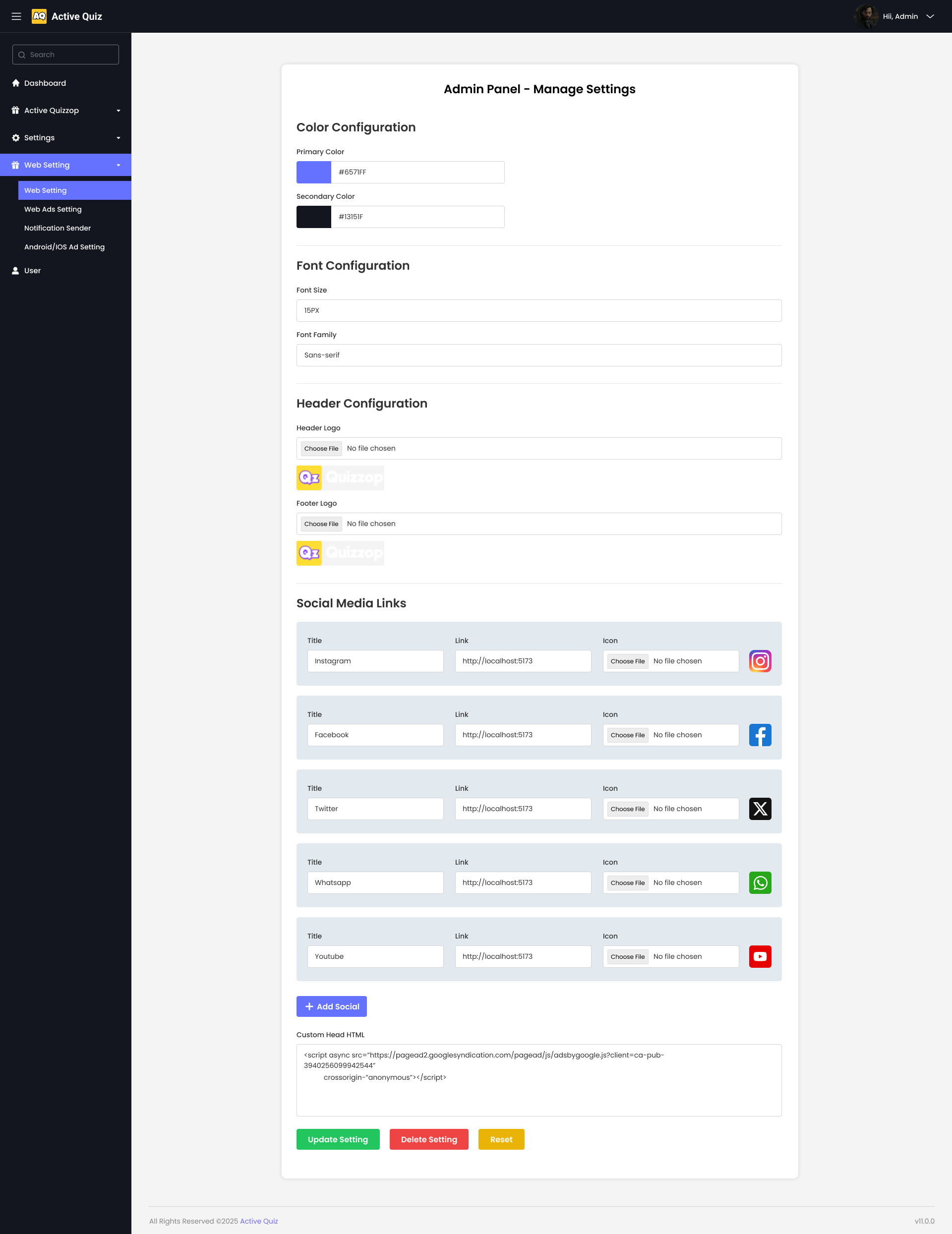This screenshot has width=952, height=1234.
Task: Choose File for Header Logo
Action: 321,449
